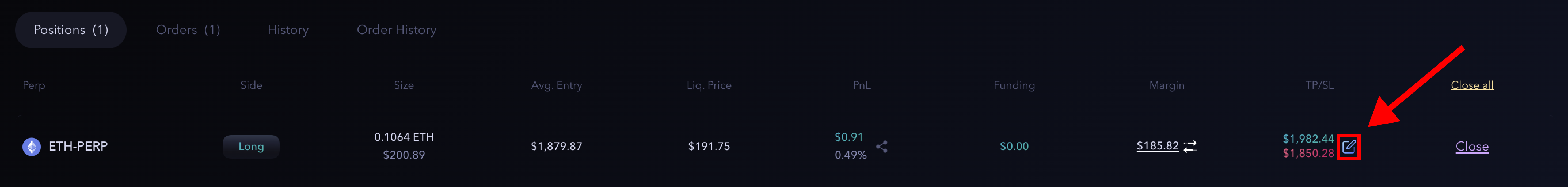Click the Avg. Entry column header
This screenshot has height=187, width=1568.
[x=556, y=85]
